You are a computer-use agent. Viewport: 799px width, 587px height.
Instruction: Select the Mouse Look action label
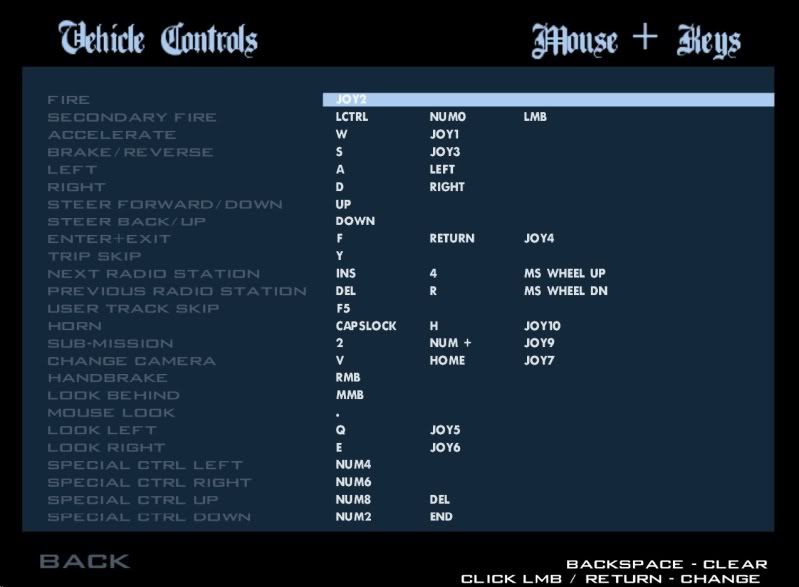[x=111, y=413]
